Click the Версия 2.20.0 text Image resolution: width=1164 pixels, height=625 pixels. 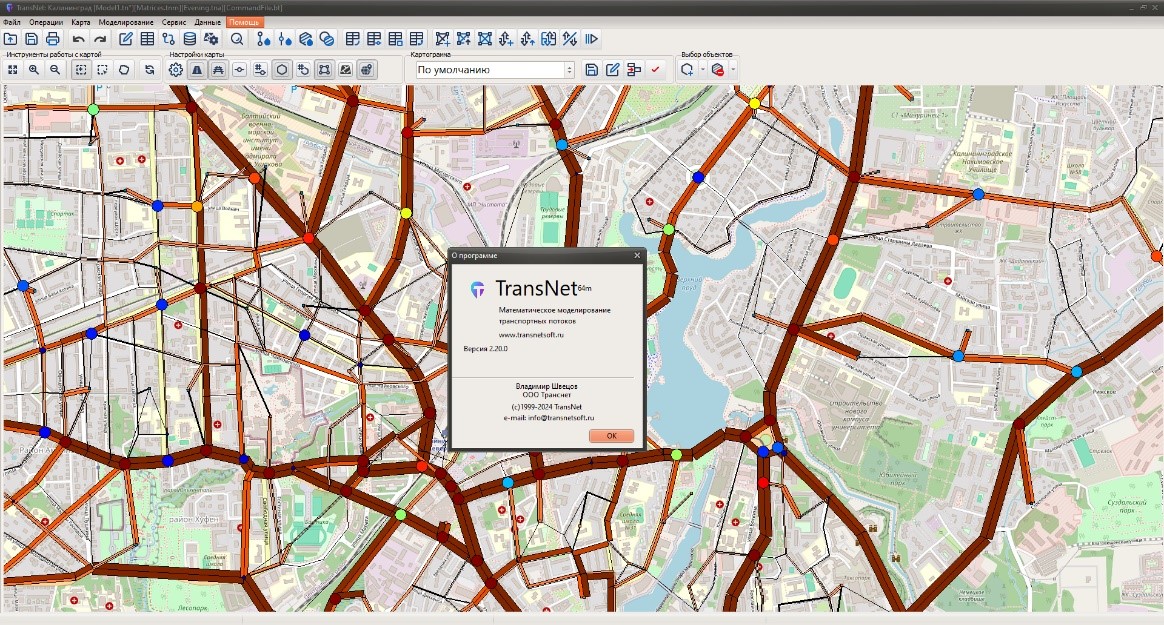click(485, 348)
